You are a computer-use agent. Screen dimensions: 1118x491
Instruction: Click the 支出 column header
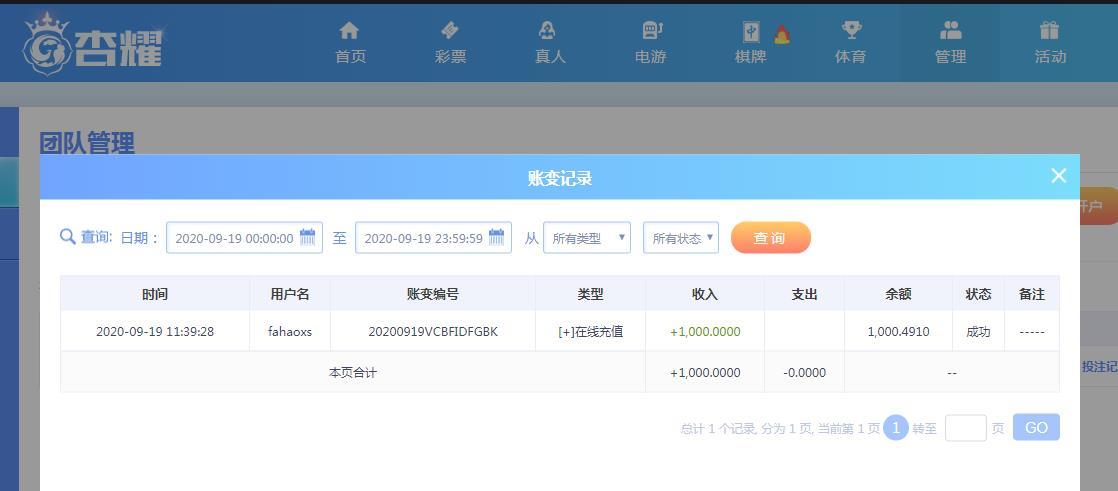coord(804,294)
